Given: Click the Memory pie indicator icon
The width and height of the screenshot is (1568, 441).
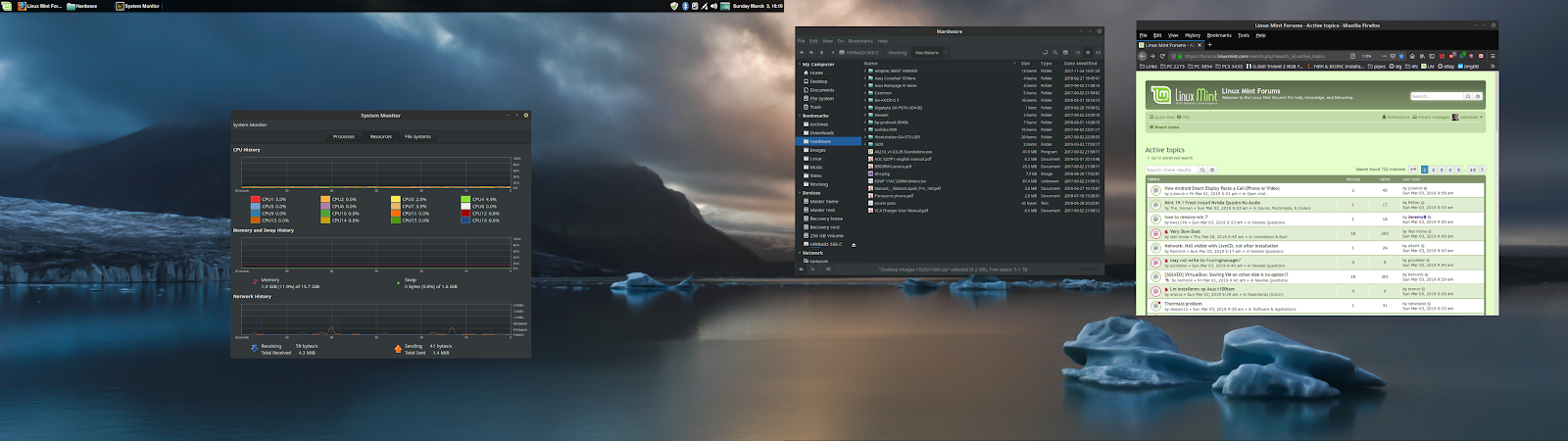Looking at the screenshot, I should [255, 281].
